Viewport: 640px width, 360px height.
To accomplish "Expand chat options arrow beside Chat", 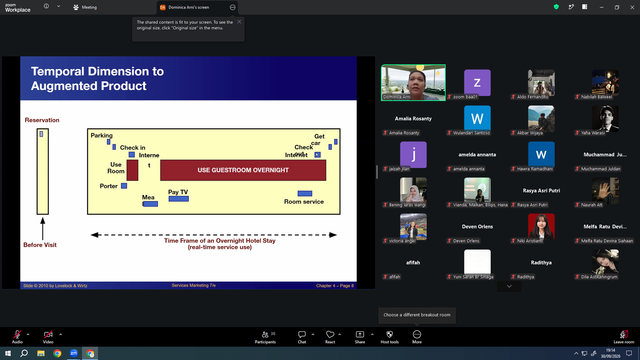I will pos(313,334).
